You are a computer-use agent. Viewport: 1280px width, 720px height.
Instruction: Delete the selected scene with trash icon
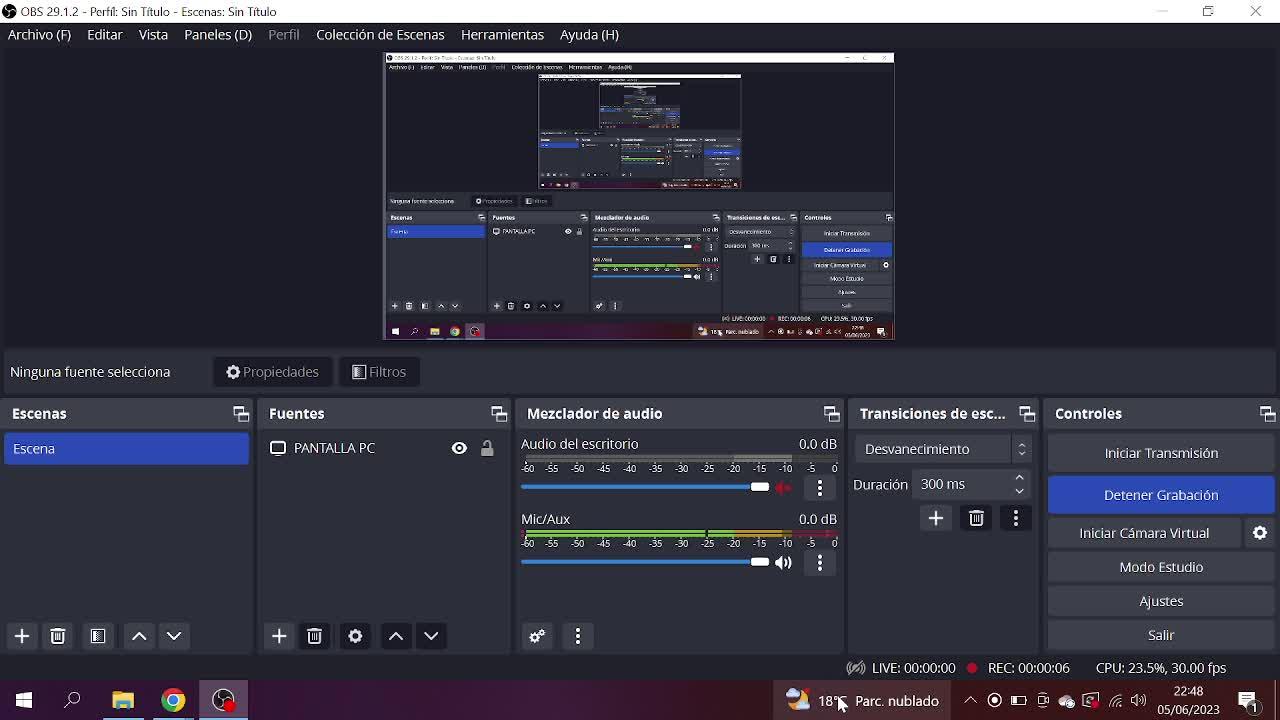[58, 636]
